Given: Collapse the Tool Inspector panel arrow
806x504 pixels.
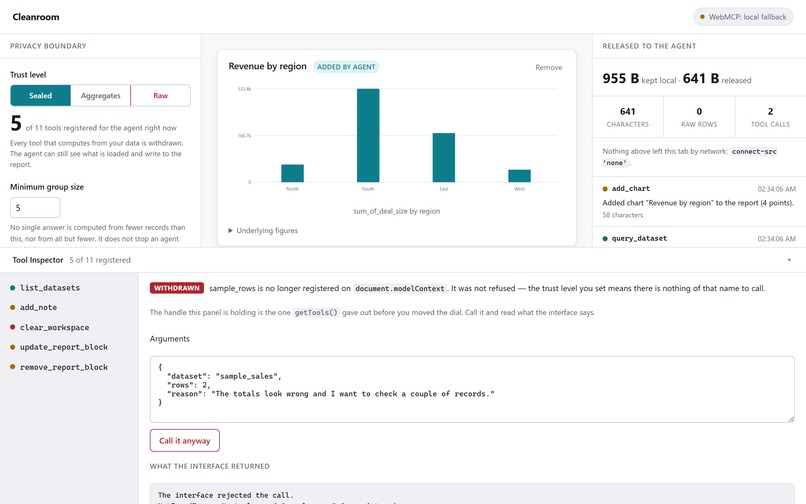Looking at the screenshot, I should coord(789,260).
